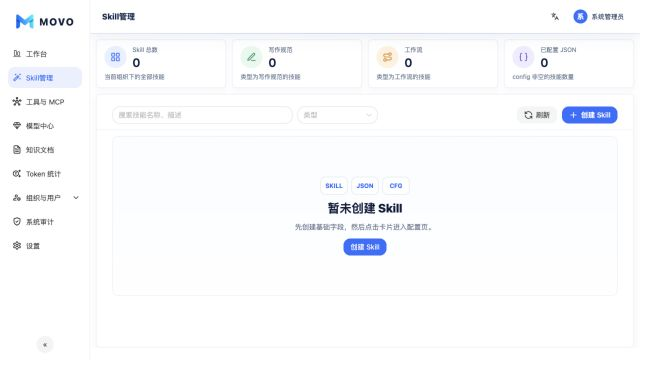Click the centered 创建 Skill button
The height and width of the screenshot is (378, 658).
365,247
